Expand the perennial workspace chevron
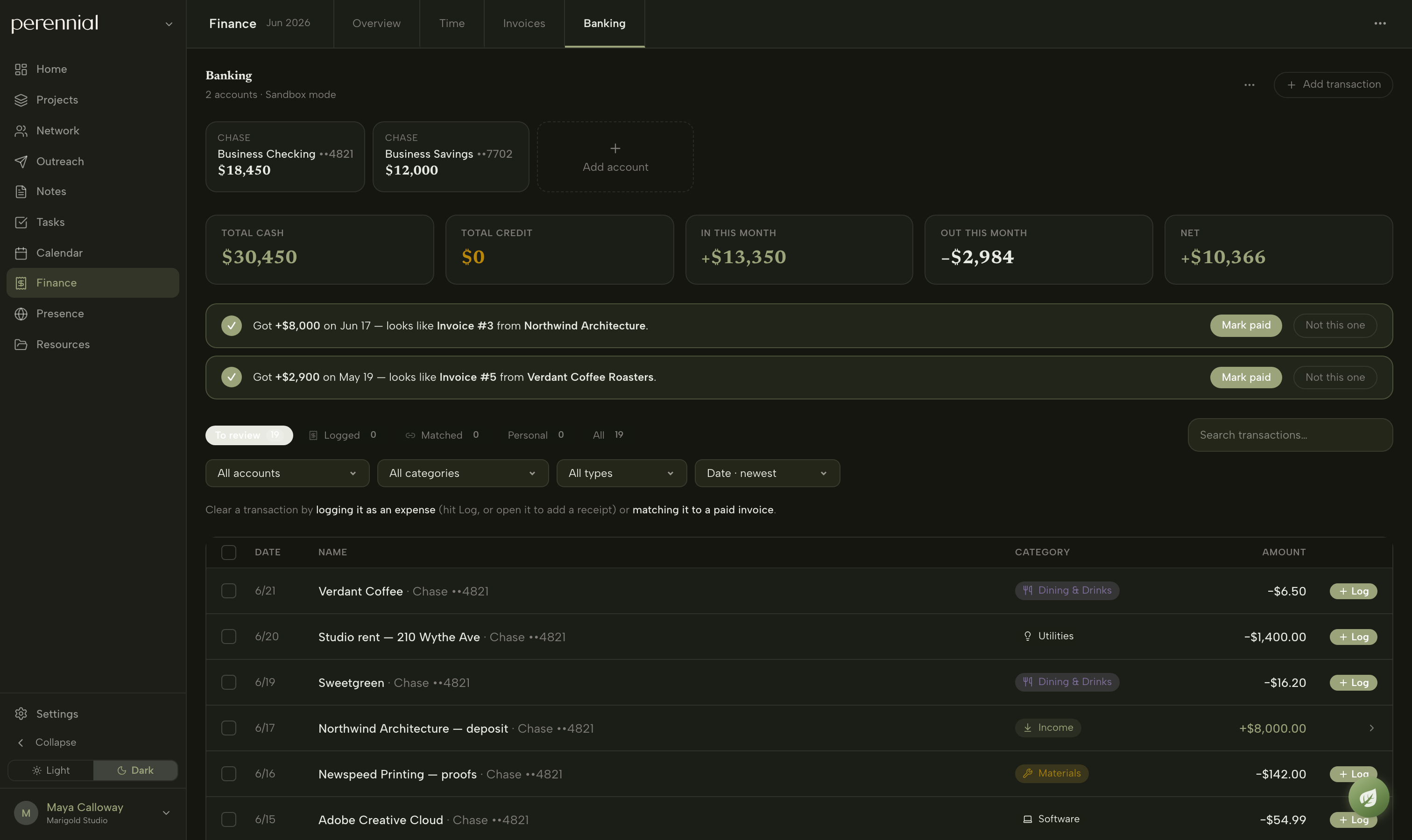The width and height of the screenshot is (1412, 840). click(x=168, y=24)
